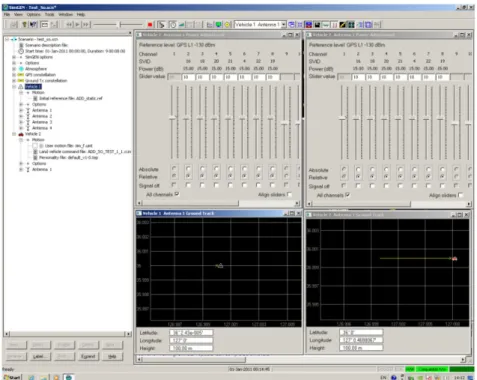477x380 pixels.
Task: Click the Antenna 3 icon under Vehicle 1
Action: pos(28,122)
